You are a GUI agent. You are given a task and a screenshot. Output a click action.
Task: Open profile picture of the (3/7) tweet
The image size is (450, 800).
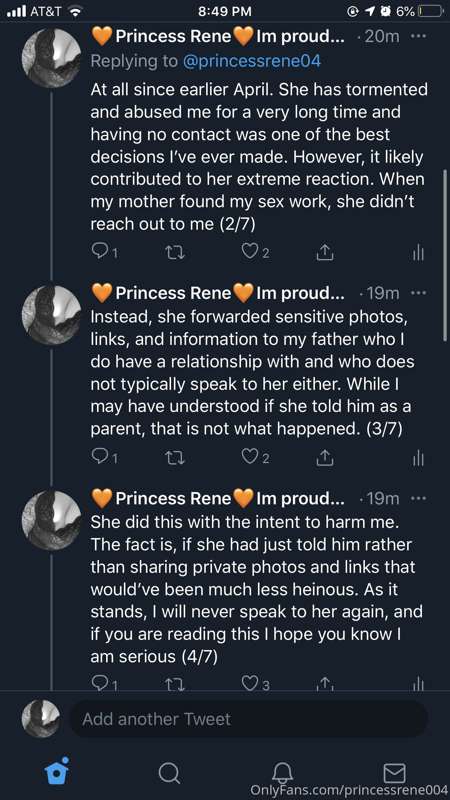click(x=51, y=315)
